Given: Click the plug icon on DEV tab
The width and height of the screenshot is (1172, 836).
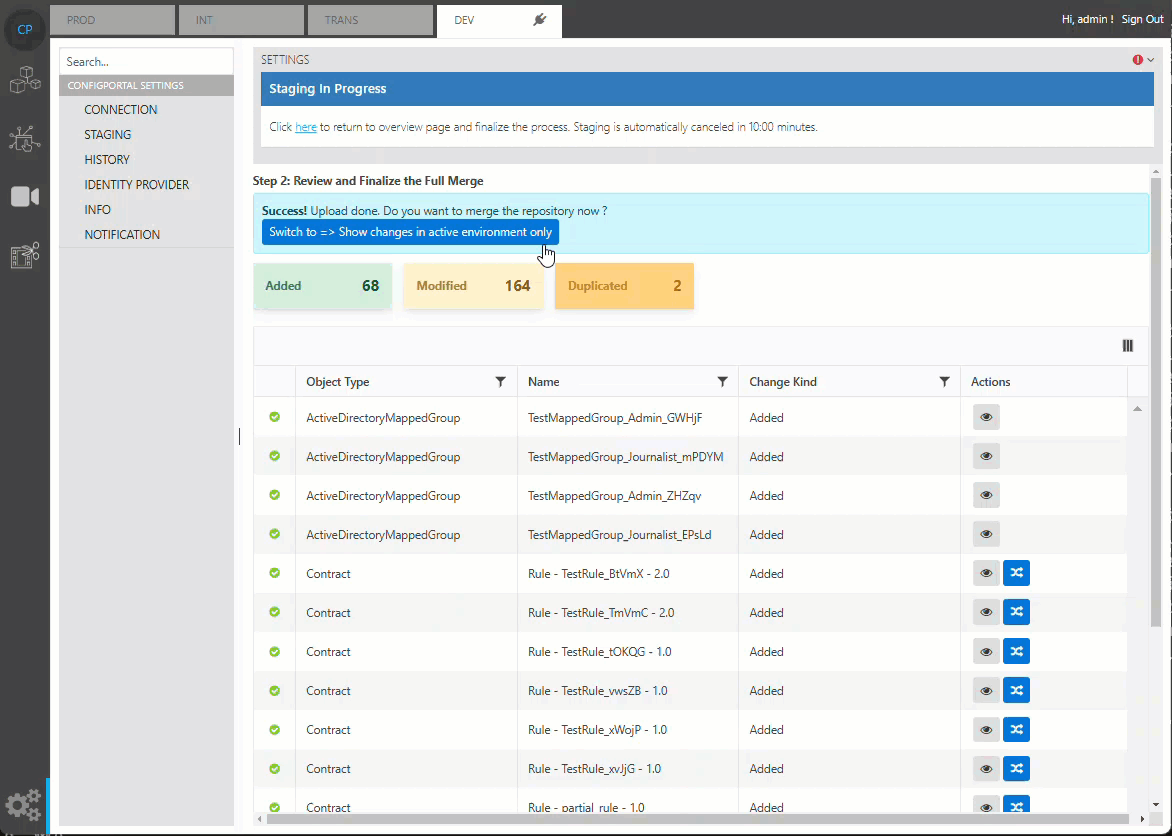Looking at the screenshot, I should 540,20.
